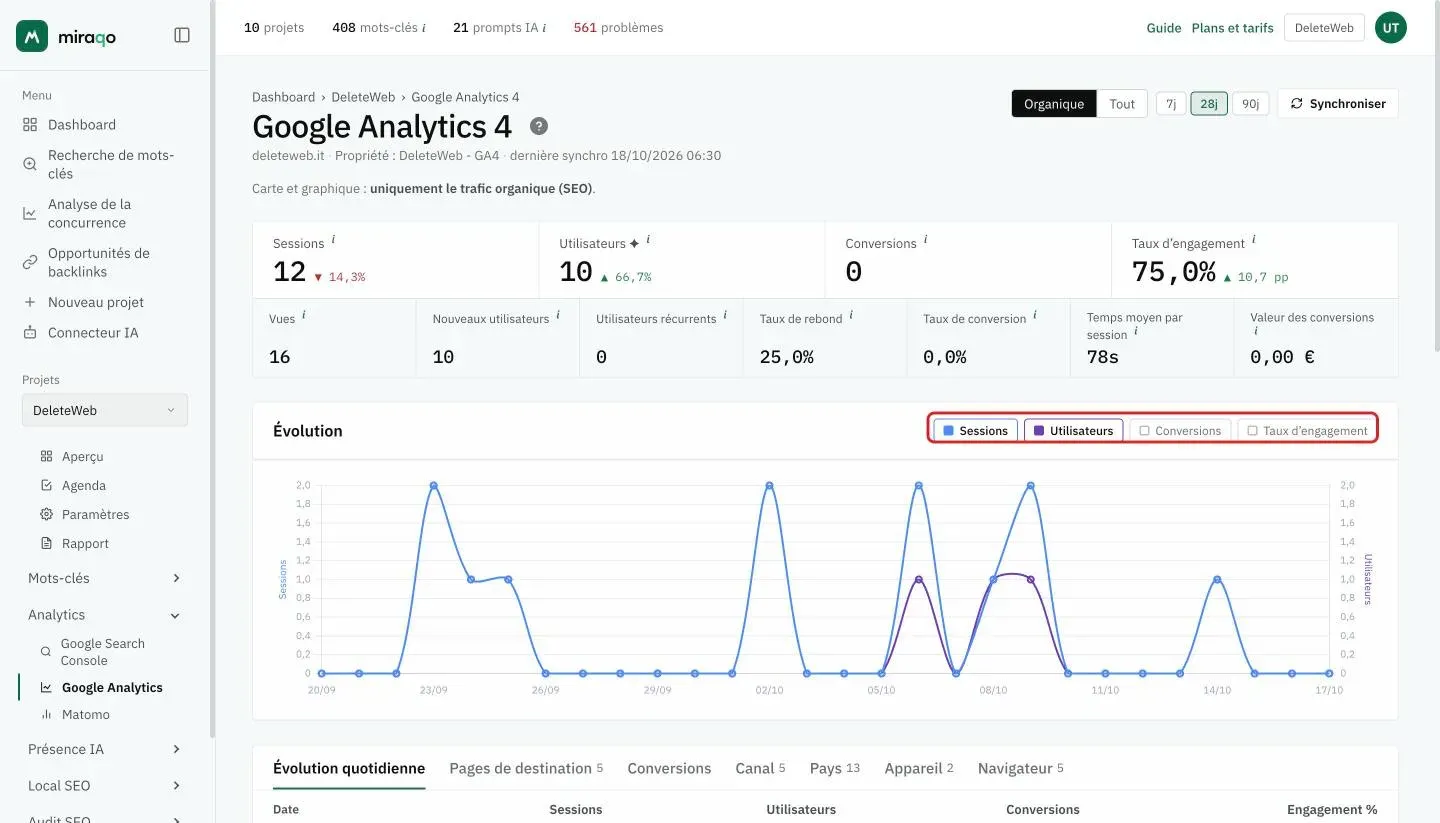Open the Guide link
Image resolution: width=1440 pixels, height=823 pixels.
1164,28
